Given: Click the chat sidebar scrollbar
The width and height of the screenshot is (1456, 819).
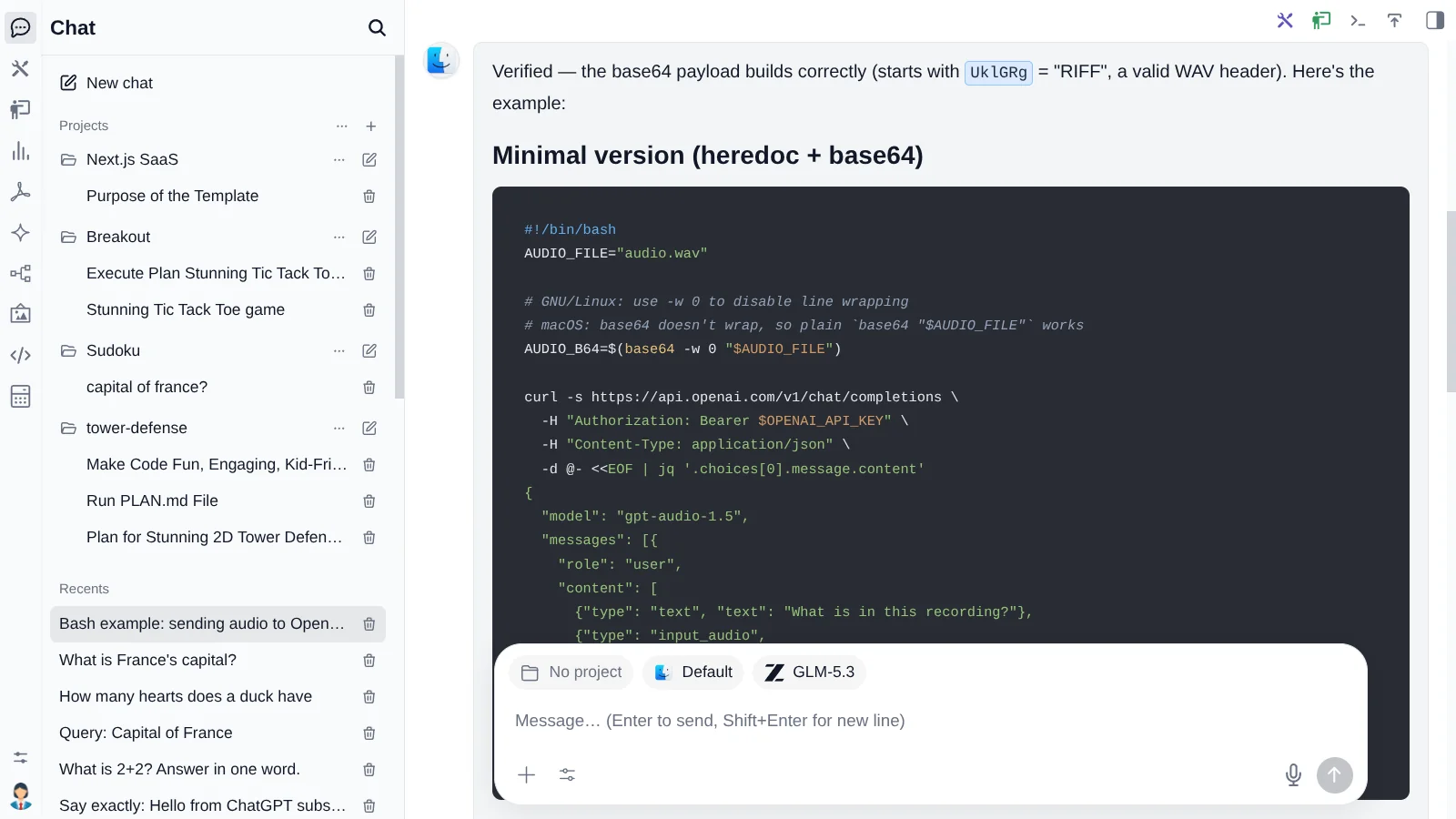Looking at the screenshot, I should pos(399,227).
